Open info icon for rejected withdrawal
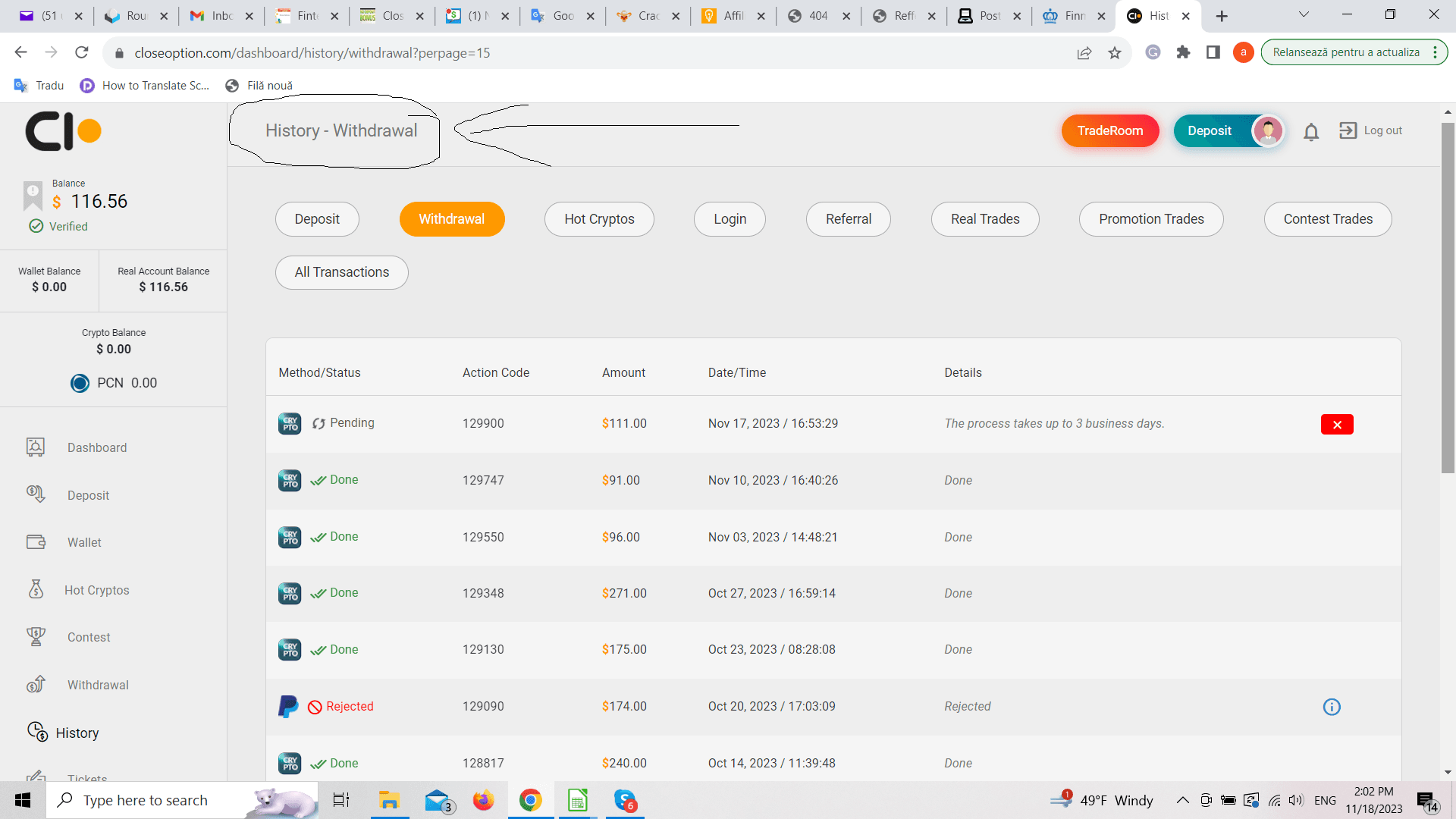The width and height of the screenshot is (1456, 819). coord(1332,707)
